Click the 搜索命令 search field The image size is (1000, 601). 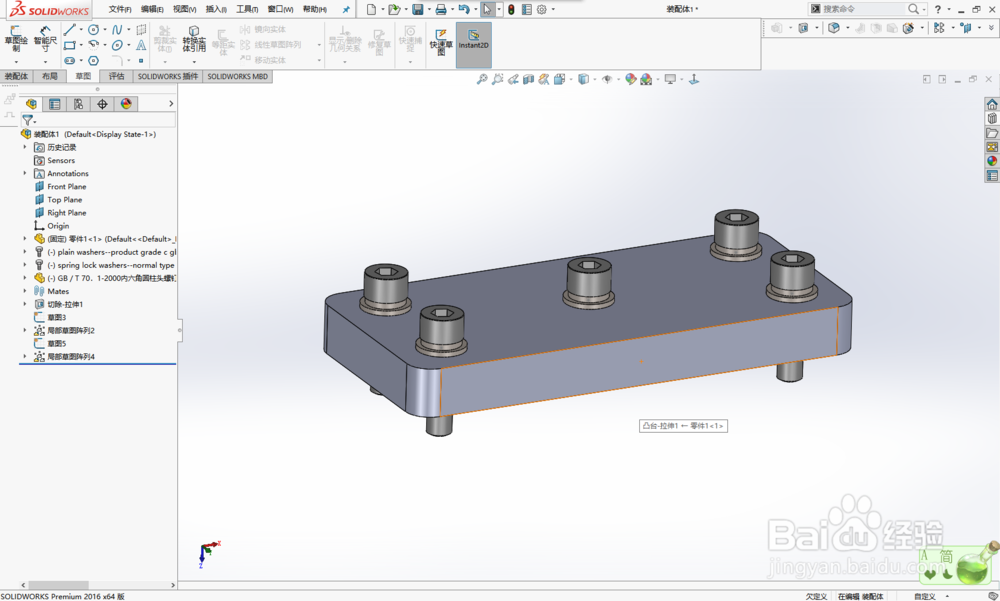[863, 9]
